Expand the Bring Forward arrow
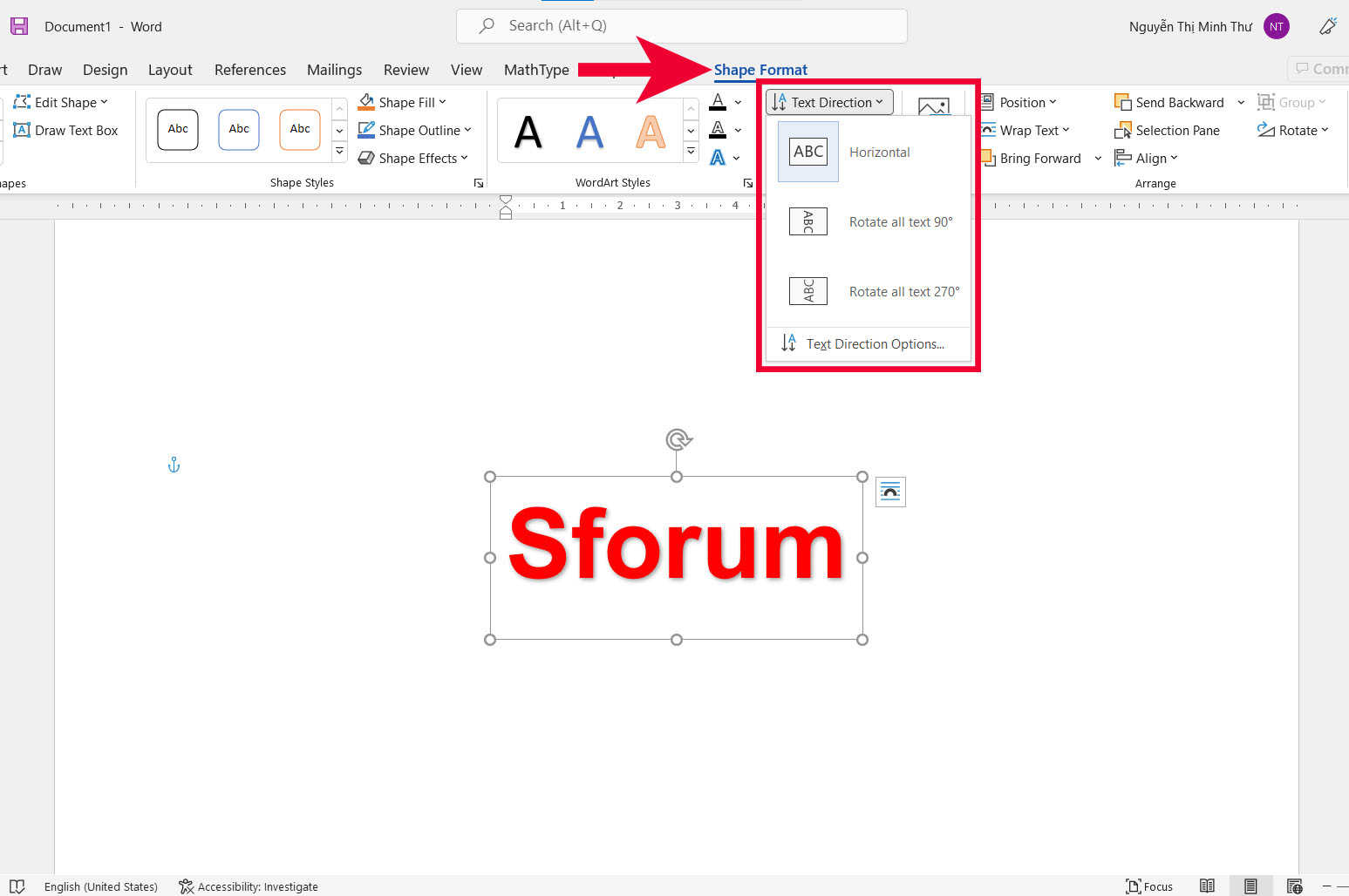The image size is (1349, 896). point(1098,159)
